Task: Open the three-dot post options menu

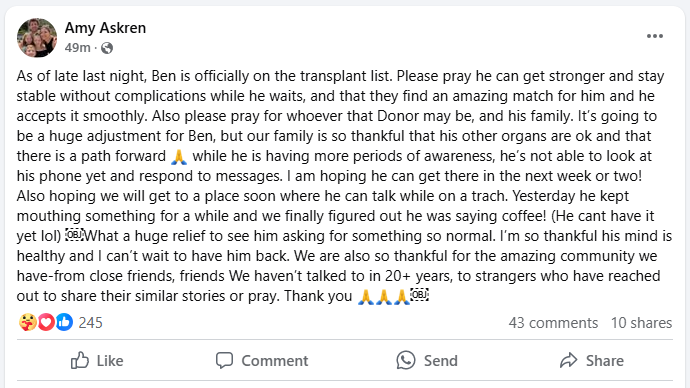Action: 654,36
